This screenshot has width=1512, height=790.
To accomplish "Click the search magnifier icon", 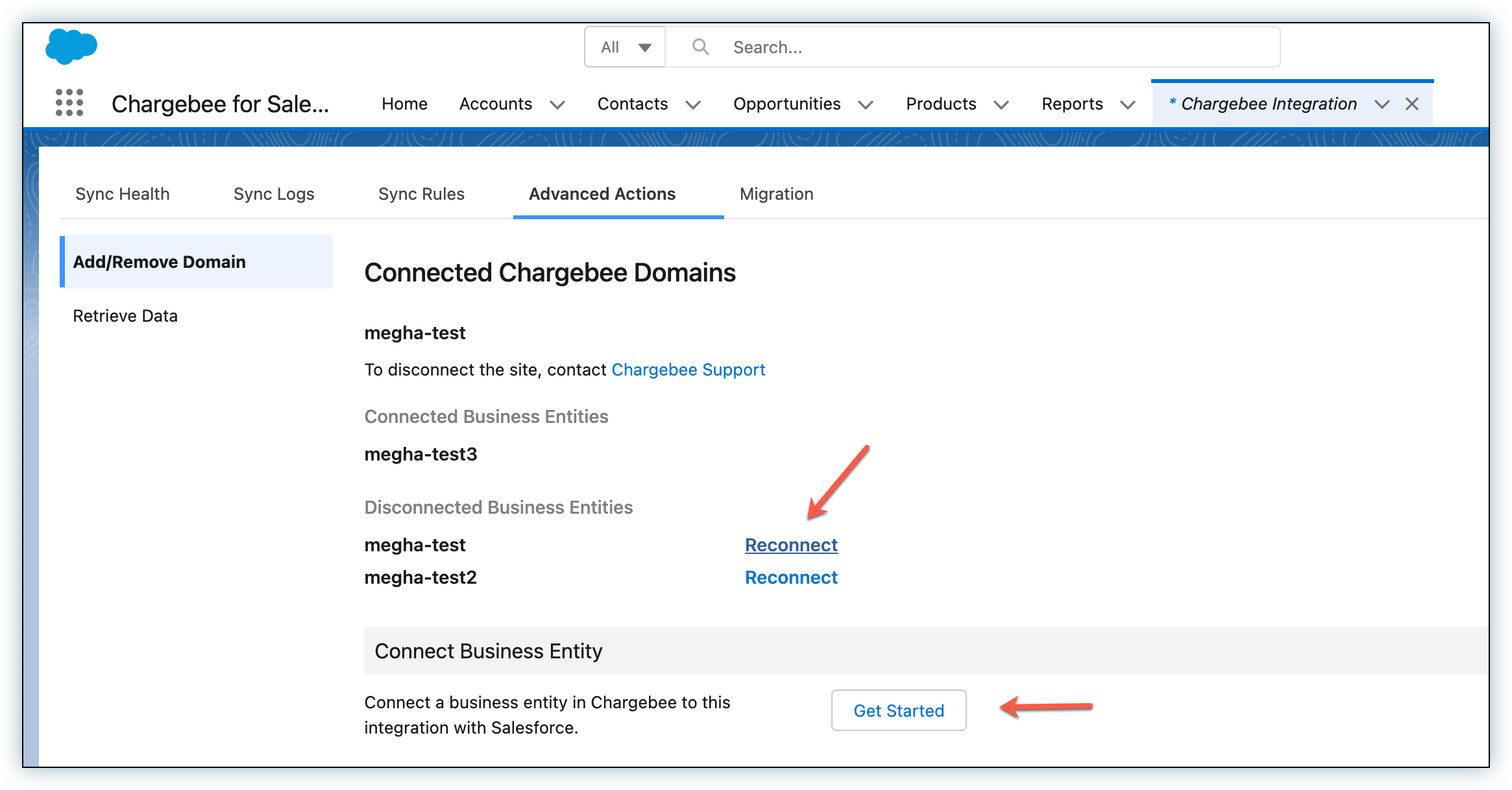I will [700, 47].
